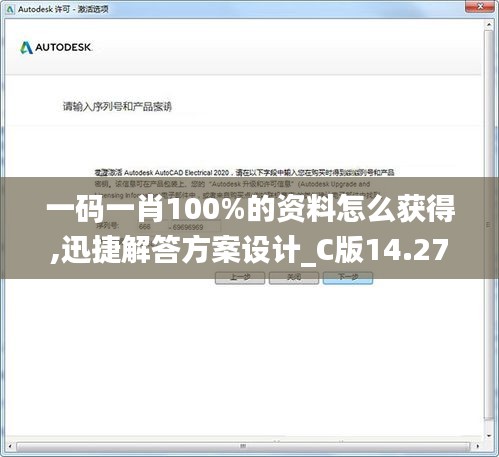This screenshot has width=499, height=457.
Task: Click the vertical scrollbar thumb
Action: 489,225
